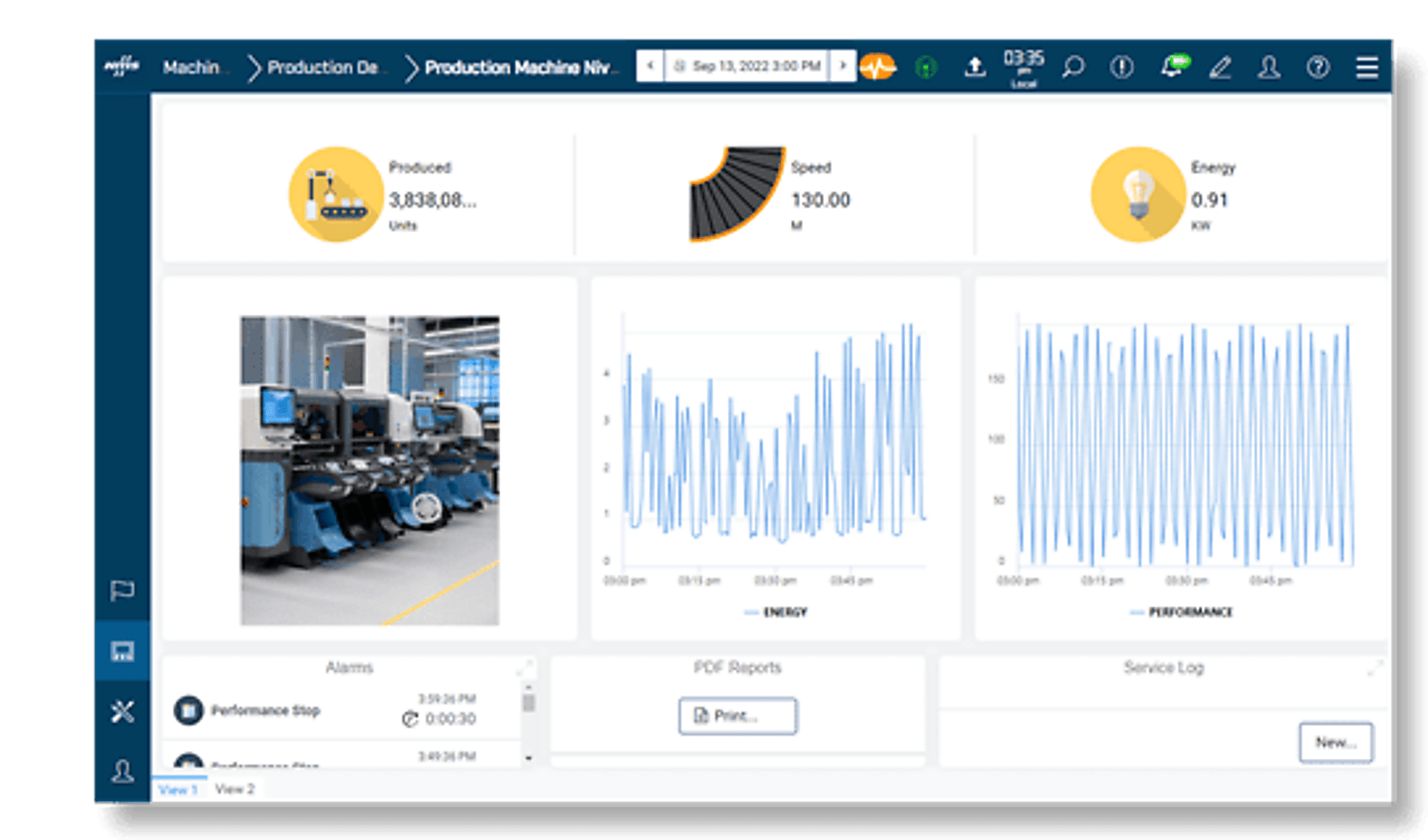Select the flag icon in the left sidebar
Viewport: 1428px width, 840px height.
pyautogui.click(x=124, y=591)
